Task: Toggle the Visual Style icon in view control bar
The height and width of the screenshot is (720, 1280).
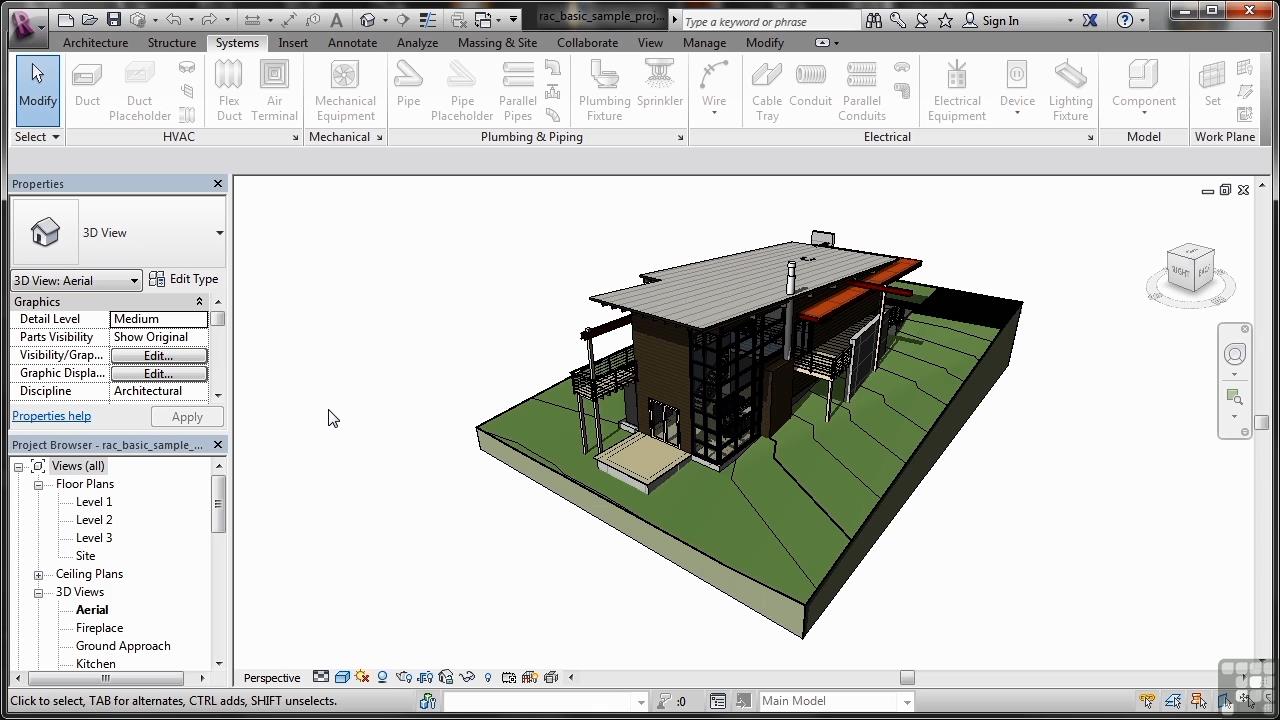Action: coord(342,677)
